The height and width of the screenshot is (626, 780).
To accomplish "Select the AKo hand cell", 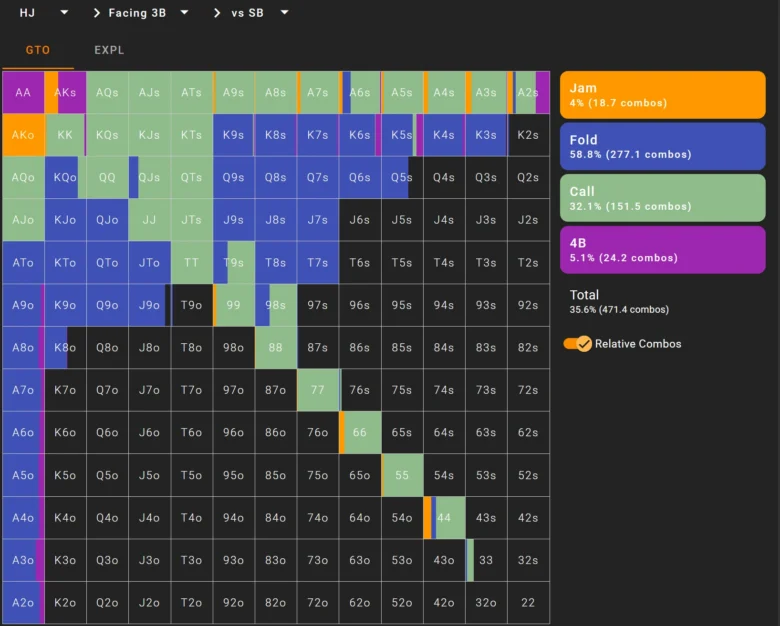I will (23, 135).
